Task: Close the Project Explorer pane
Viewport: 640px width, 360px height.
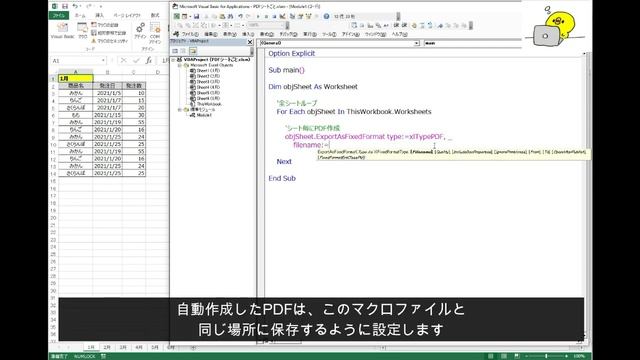Action: point(250,42)
